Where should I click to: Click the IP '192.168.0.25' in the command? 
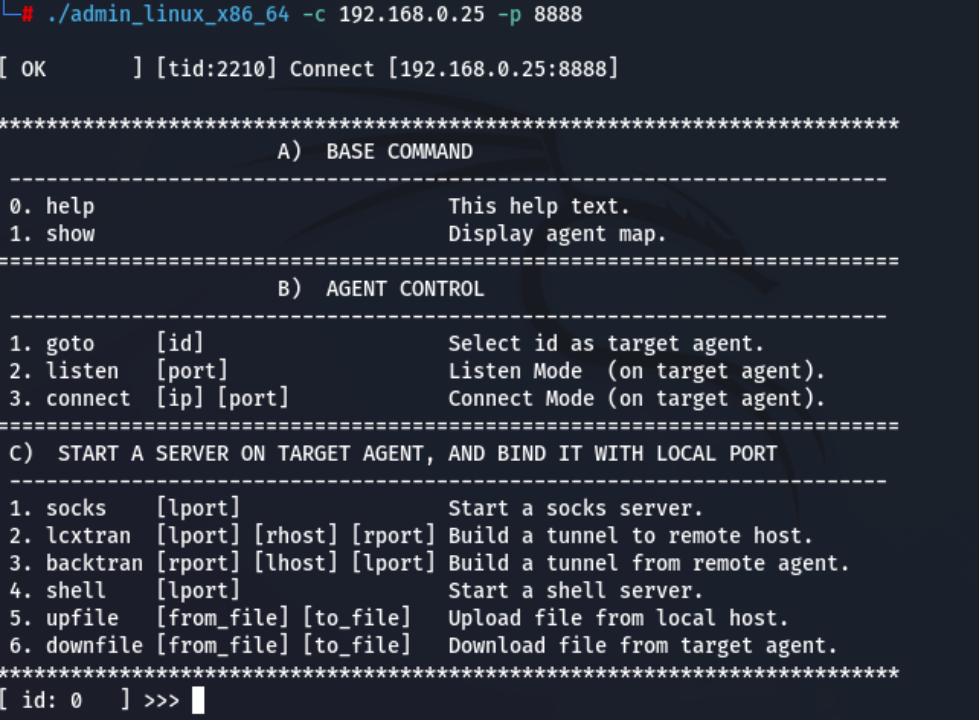pos(411,14)
